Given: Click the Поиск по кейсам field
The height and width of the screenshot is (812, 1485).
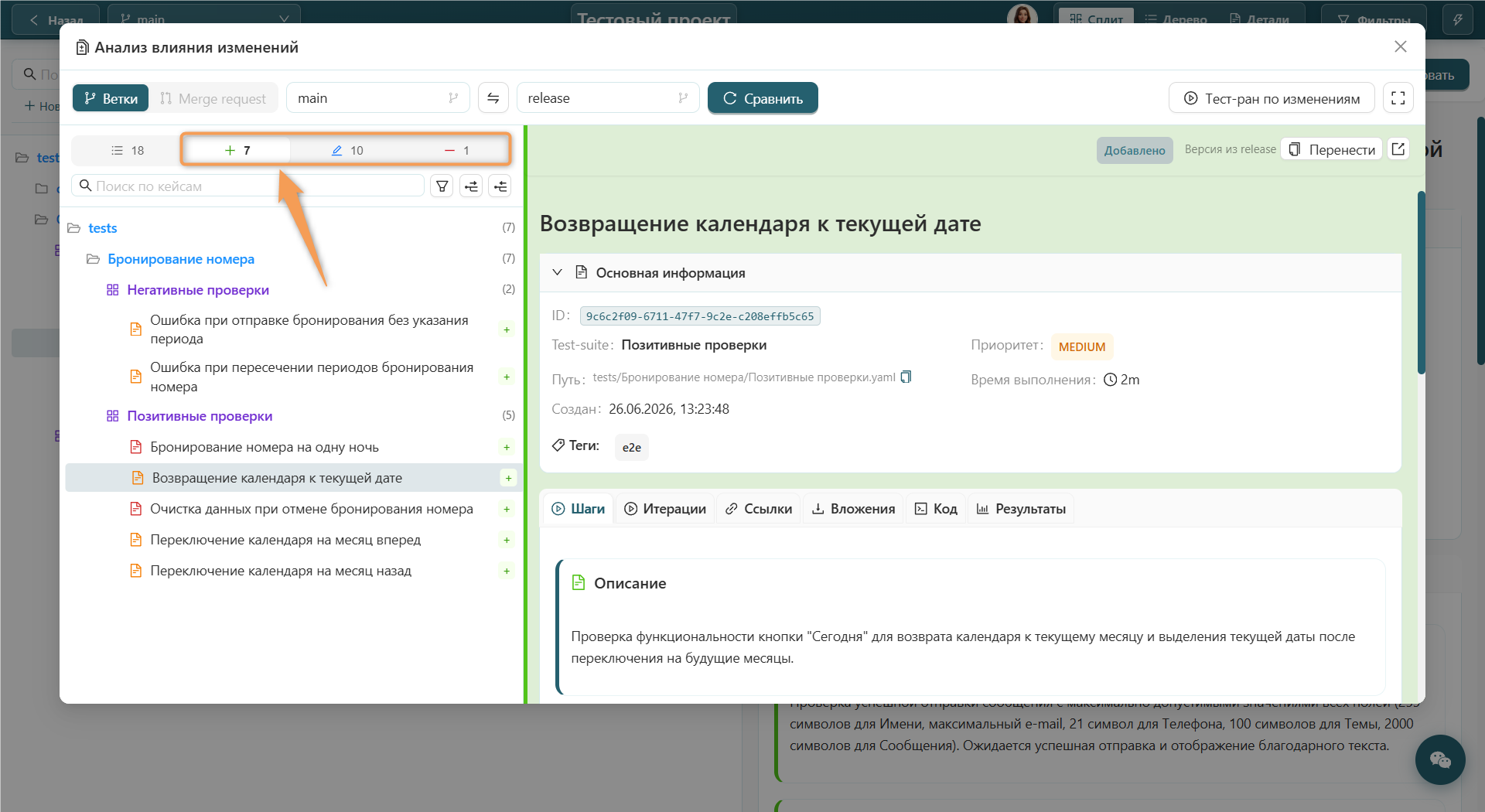Looking at the screenshot, I should pyautogui.click(x=247, y=186).
